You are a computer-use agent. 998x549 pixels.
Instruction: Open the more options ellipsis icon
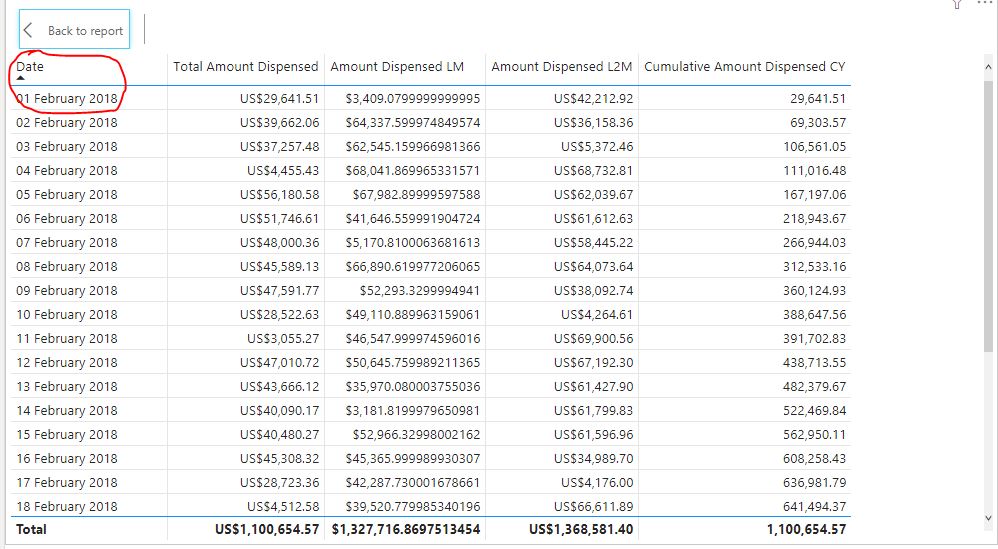click(x=985, y=3)
